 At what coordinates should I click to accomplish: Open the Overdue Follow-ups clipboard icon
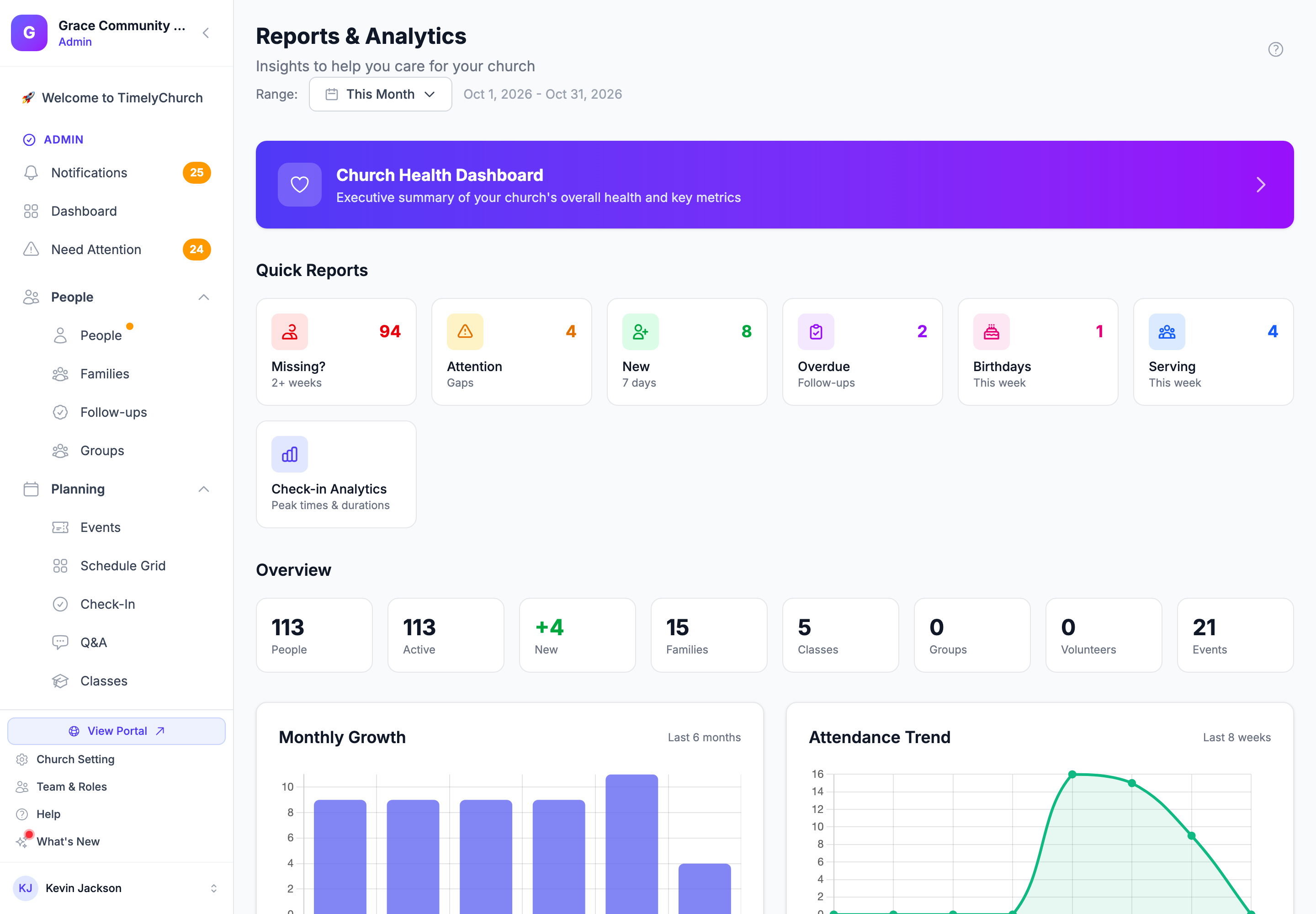pyautogui.click(x=816, y=332)
